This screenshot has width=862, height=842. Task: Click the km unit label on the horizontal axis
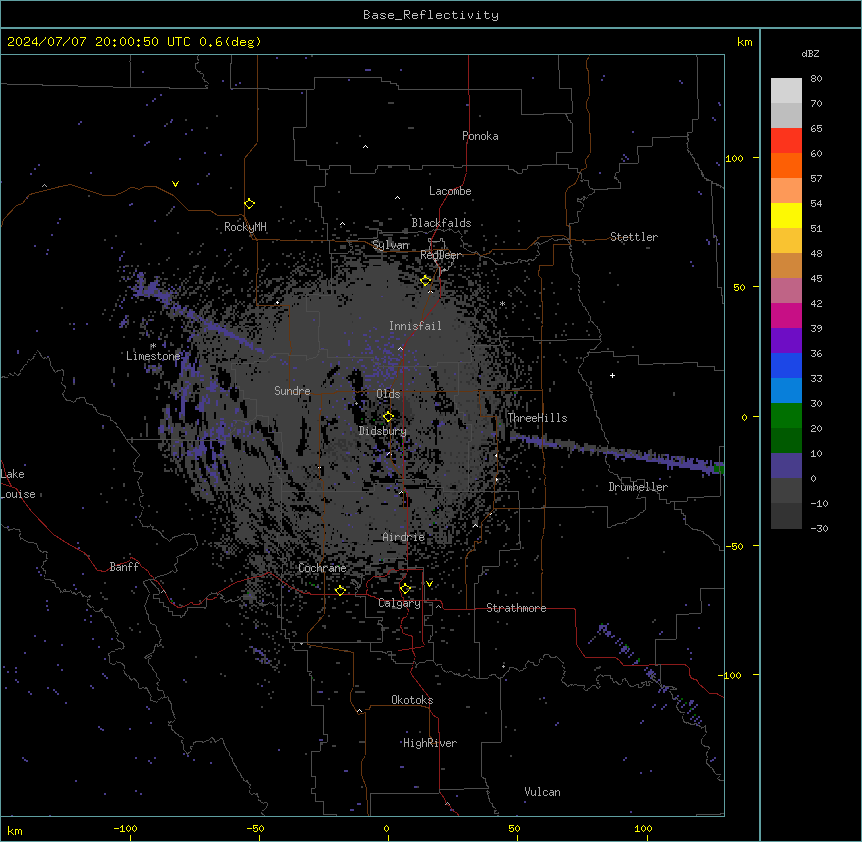pos(15,830)
